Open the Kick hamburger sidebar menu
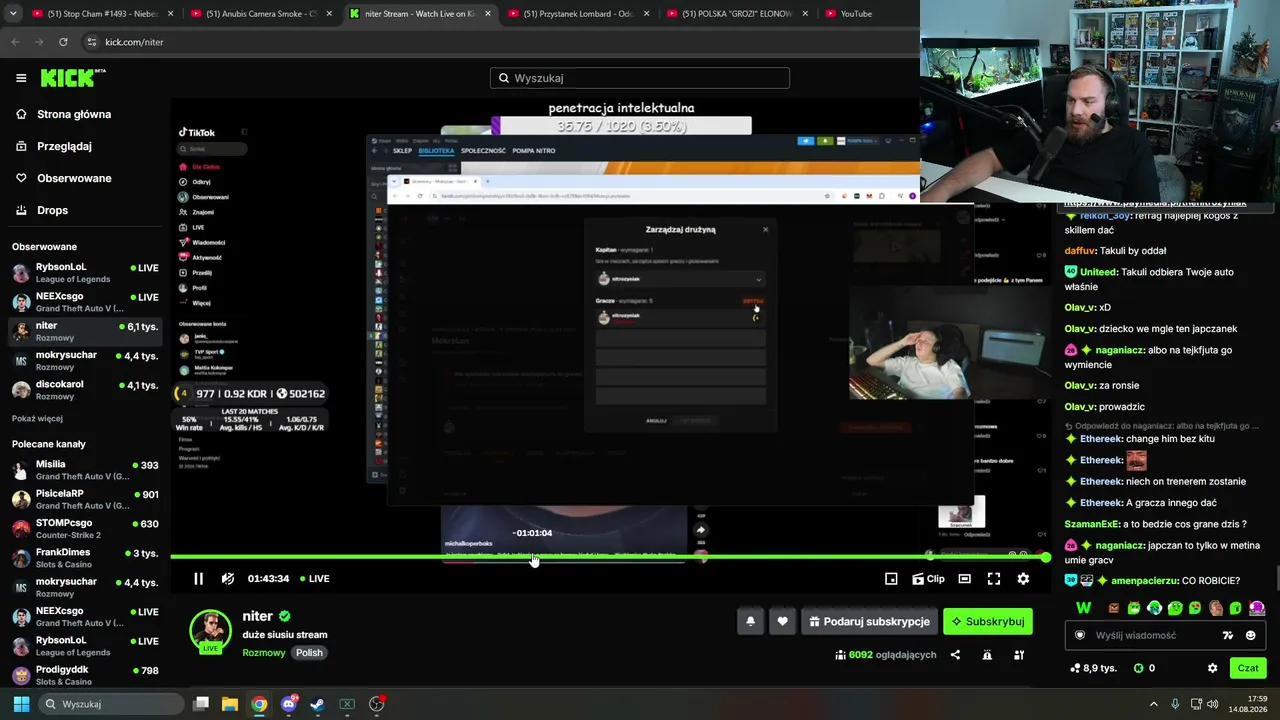1280x720 pixels. click(21, 78)
